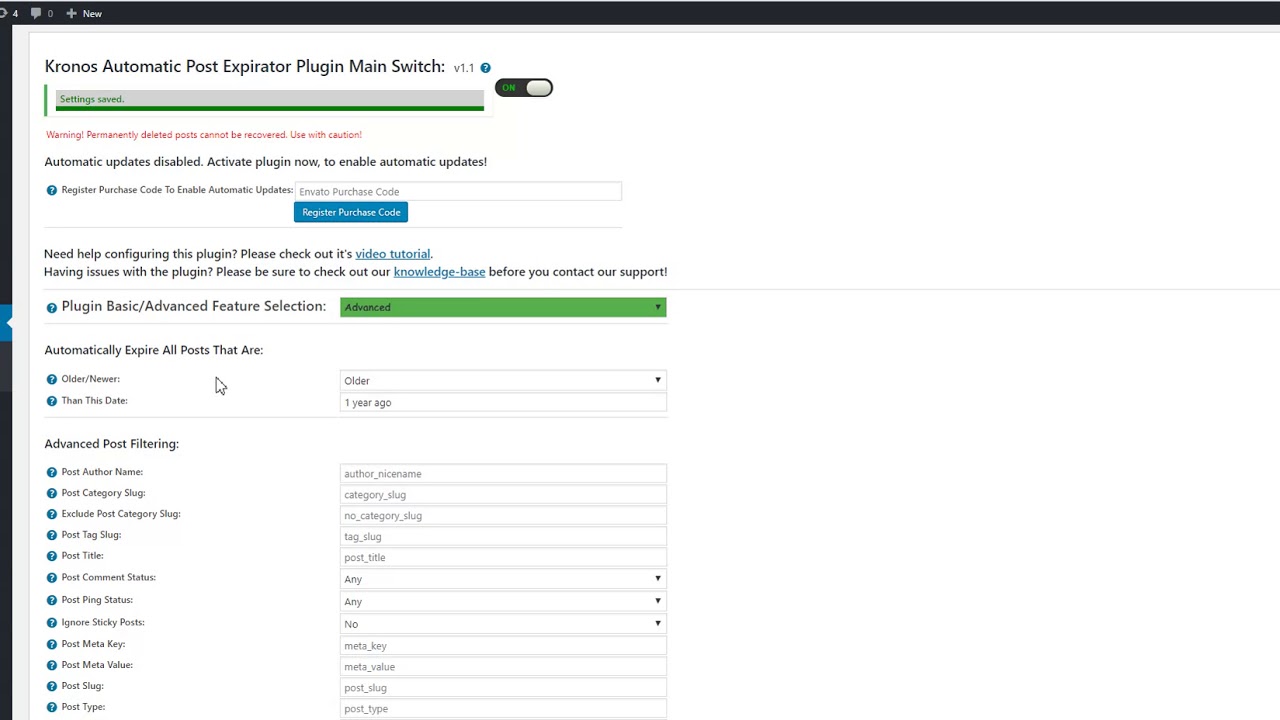Click help icon beside Post Title
Screen dimensions: 1280x720
(x=52, y=556)
